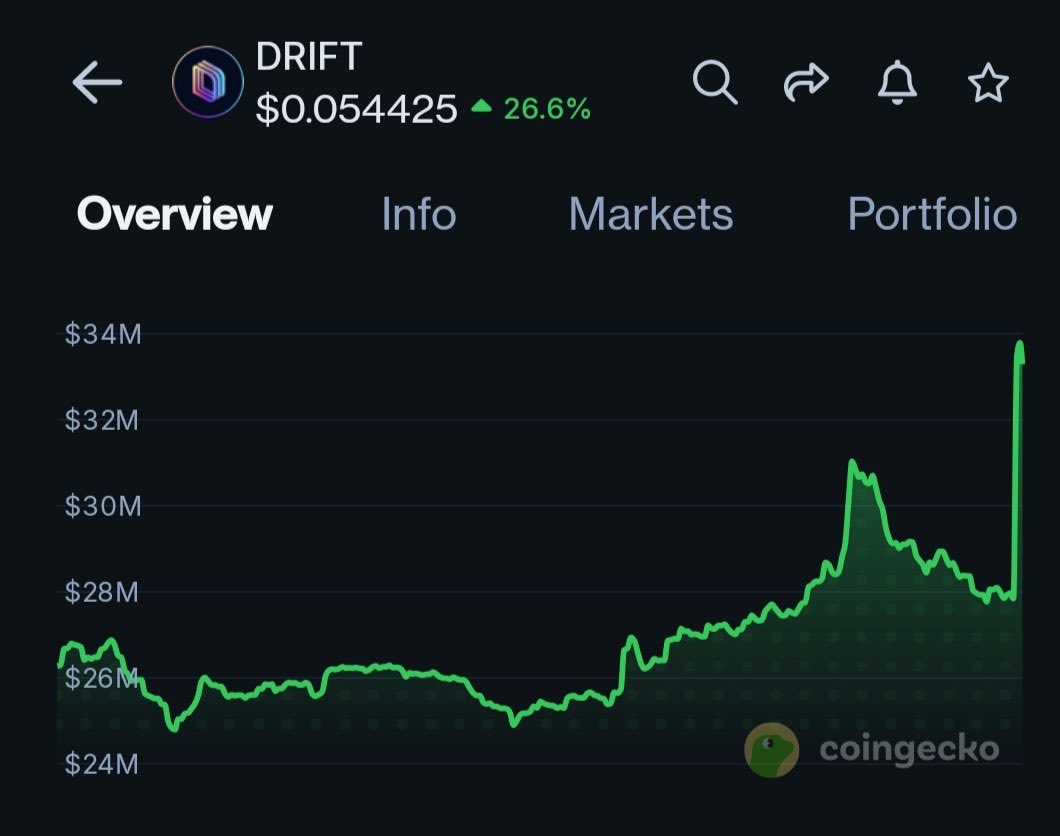Set a price alert with the bell icon
The image size is (1060, 836).
897,82
